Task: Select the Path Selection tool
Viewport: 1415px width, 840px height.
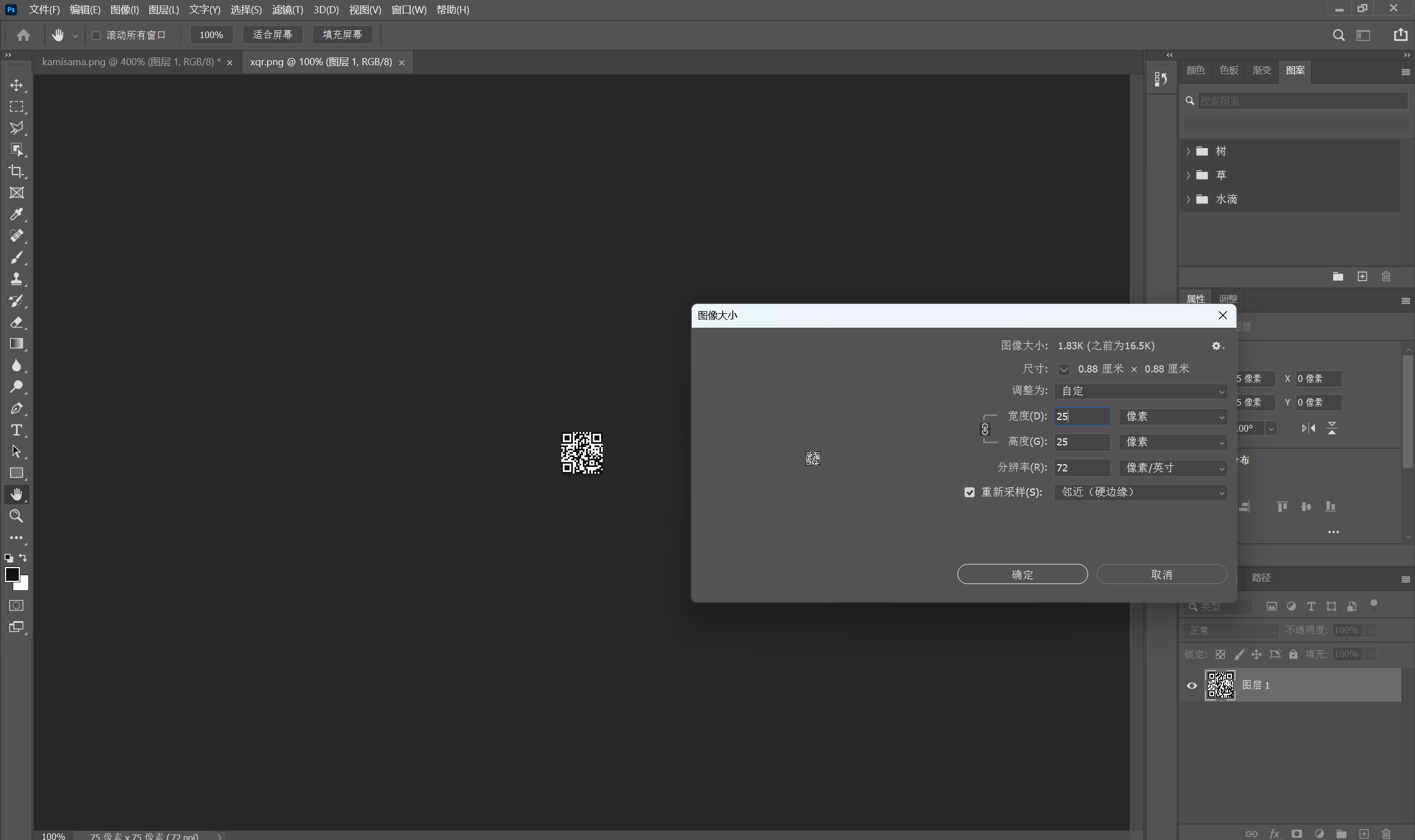Action: point(17,451)
